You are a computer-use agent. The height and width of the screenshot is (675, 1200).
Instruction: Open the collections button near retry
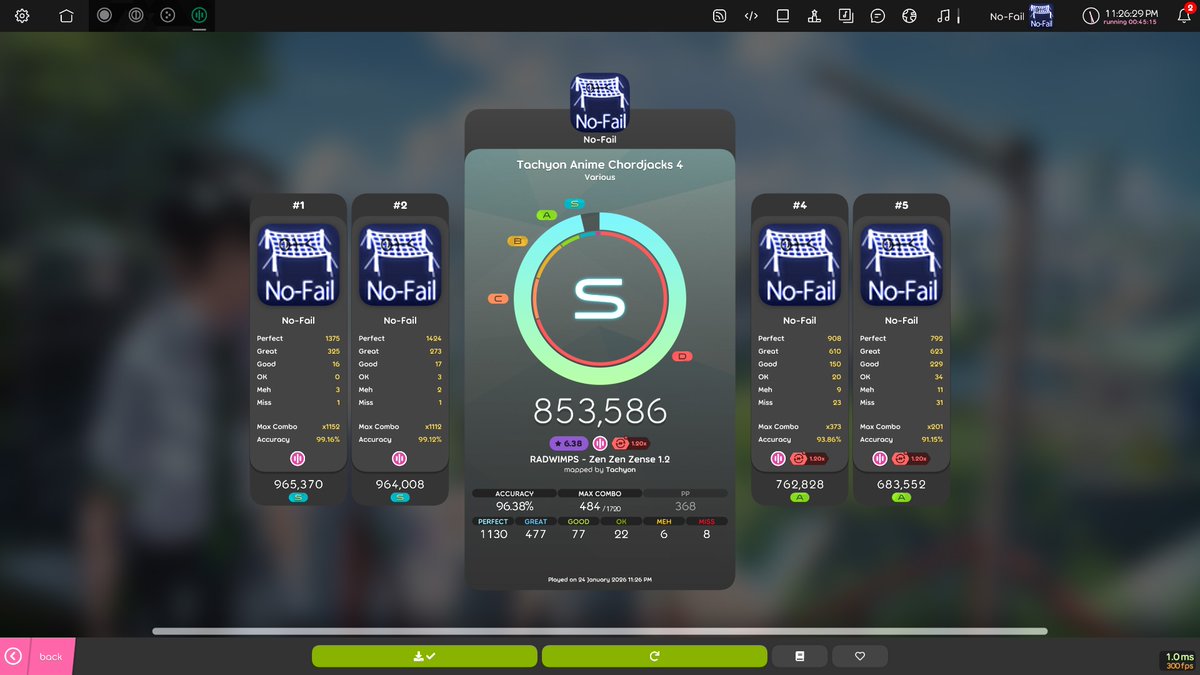point(799,656)
